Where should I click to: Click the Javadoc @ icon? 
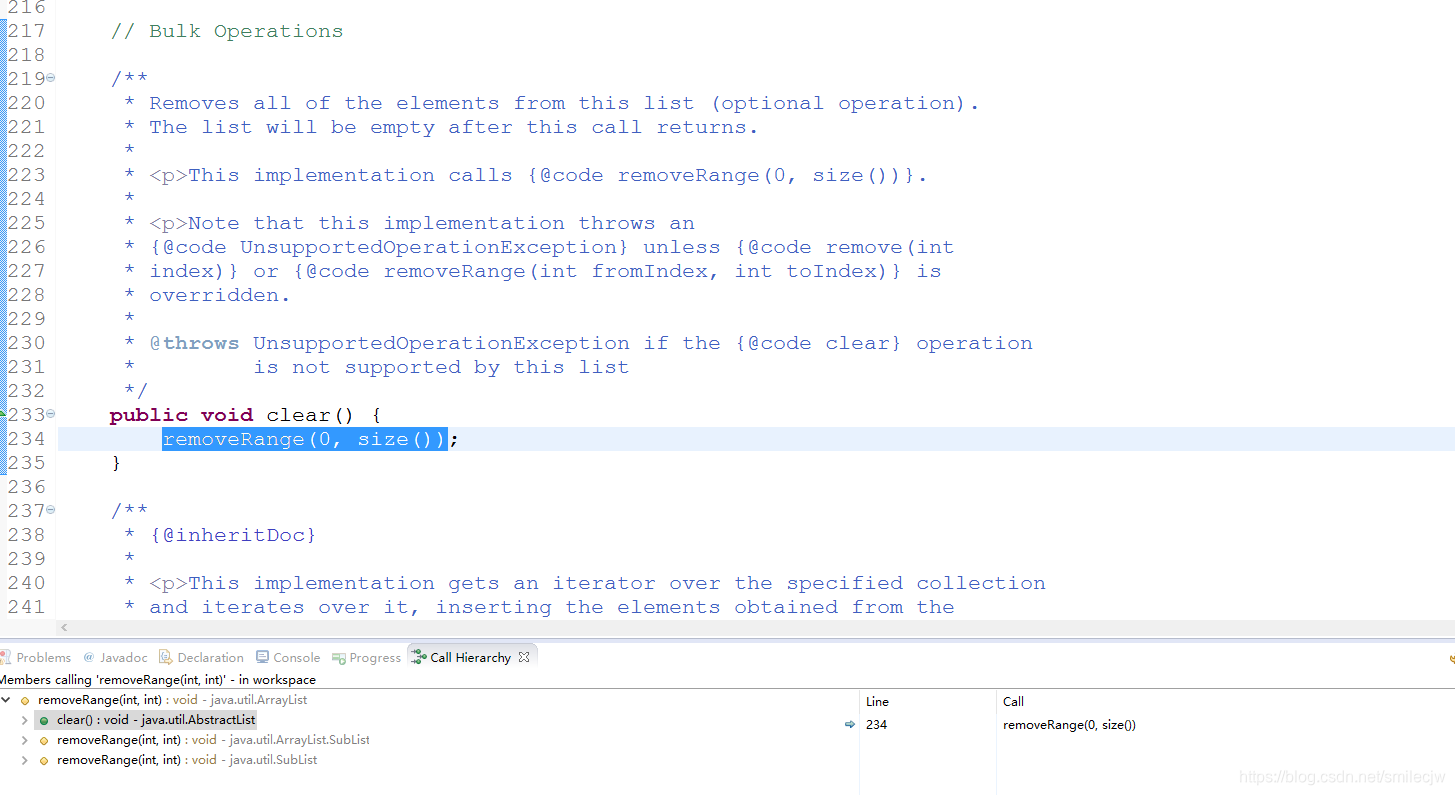[x=88, y=657]
